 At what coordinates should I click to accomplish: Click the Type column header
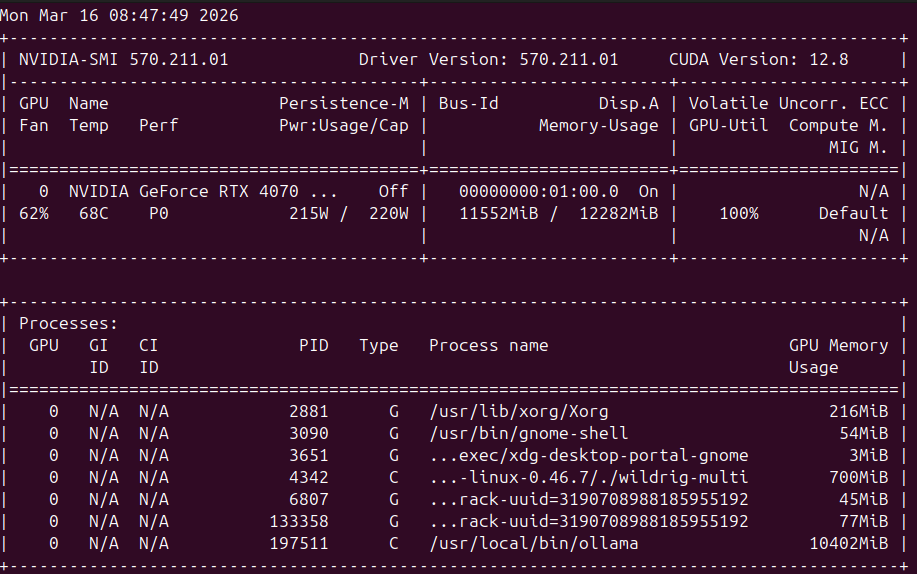[378, 346]
